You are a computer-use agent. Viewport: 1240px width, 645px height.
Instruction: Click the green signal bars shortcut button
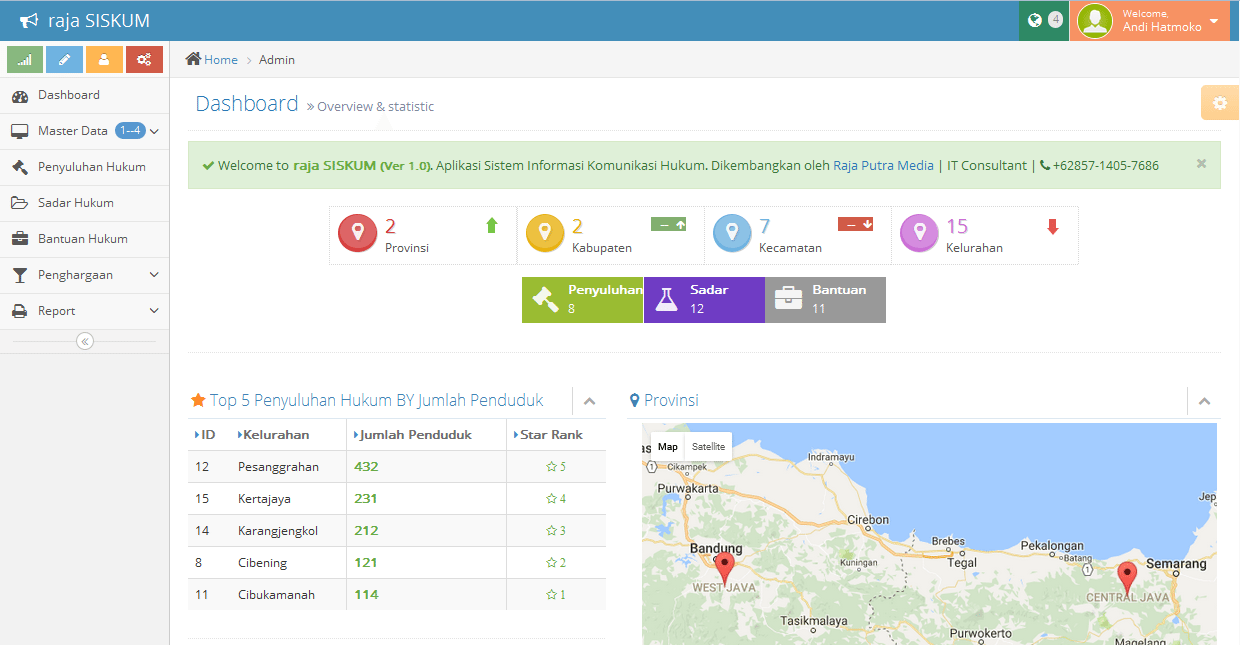click(25, 60)
